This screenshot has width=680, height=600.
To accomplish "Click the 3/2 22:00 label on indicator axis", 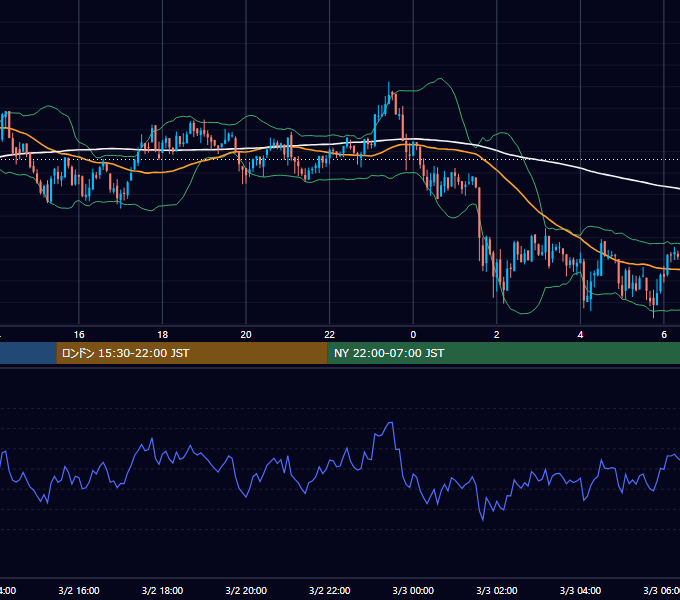I will click(330, 590).
